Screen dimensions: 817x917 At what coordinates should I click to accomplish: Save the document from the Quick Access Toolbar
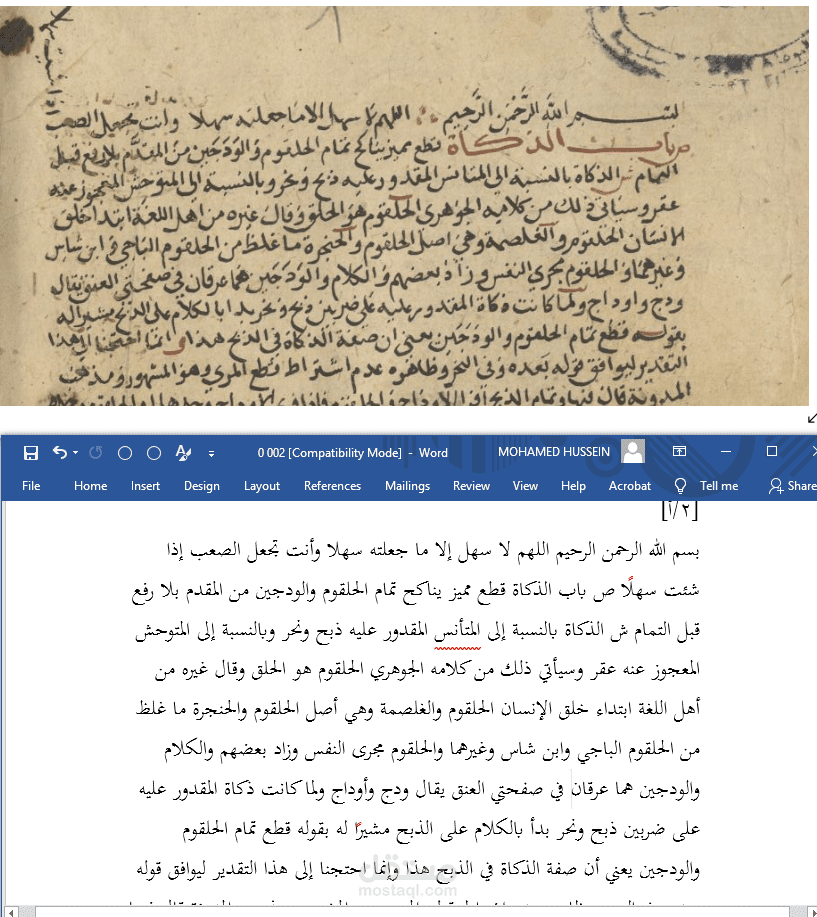pyautogui.click(x=30, y=452)
